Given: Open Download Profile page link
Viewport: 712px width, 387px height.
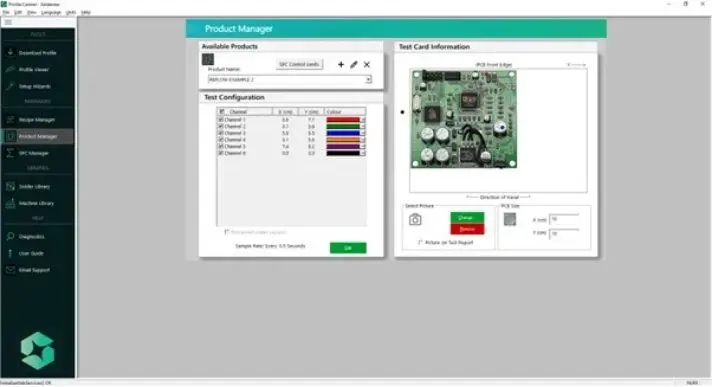Looking at the screenshot, I should (x=37, y=53).
